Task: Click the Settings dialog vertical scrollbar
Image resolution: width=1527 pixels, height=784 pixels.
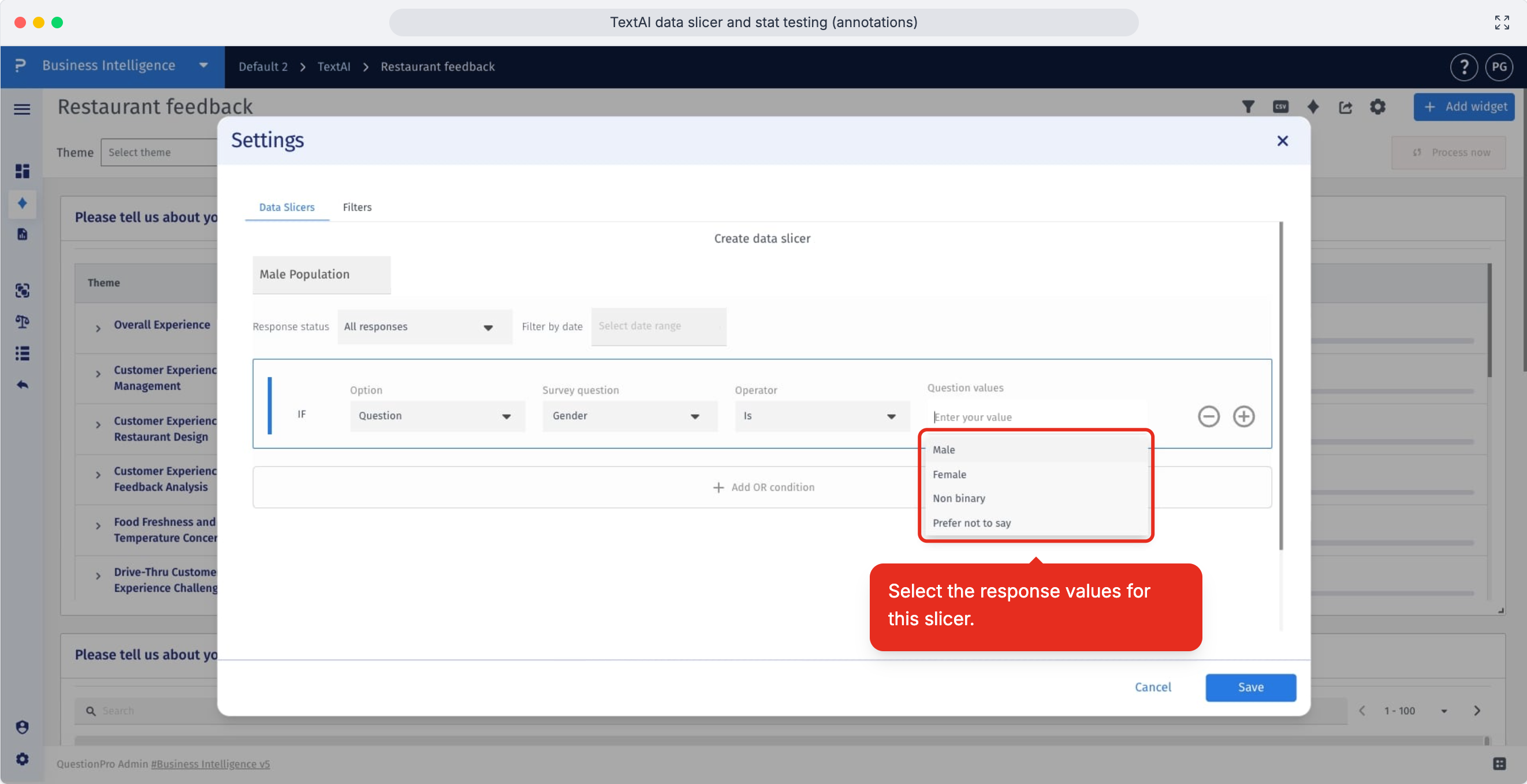Action: pos(1280,385)
